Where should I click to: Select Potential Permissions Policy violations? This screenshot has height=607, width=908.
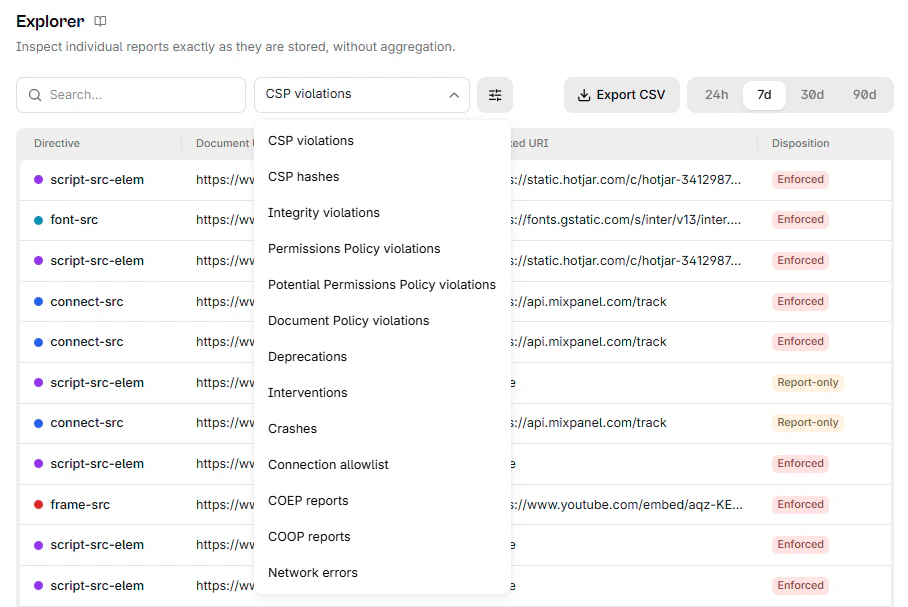point(382,284)
